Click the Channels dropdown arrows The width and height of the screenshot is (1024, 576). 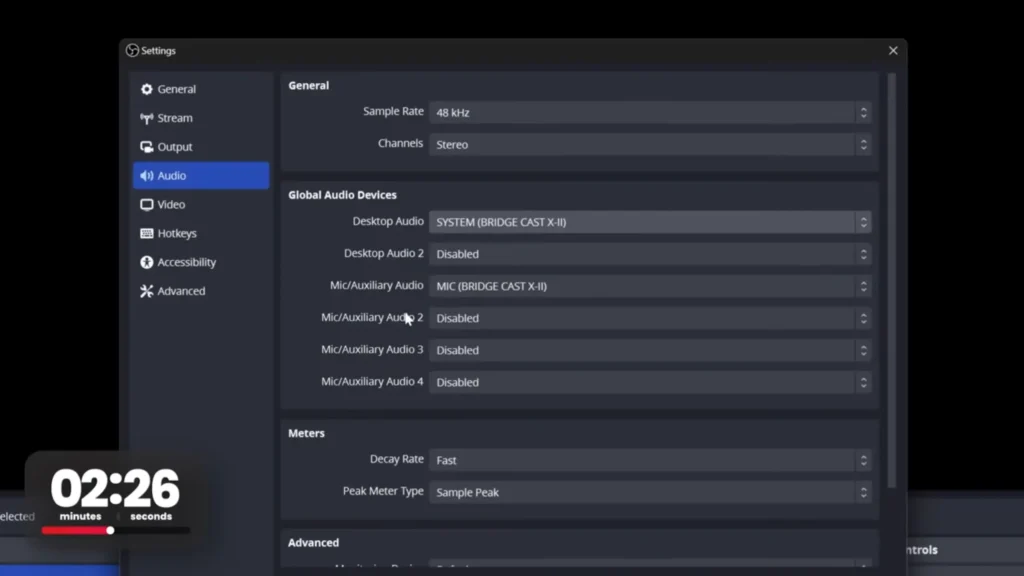[863, 144]
